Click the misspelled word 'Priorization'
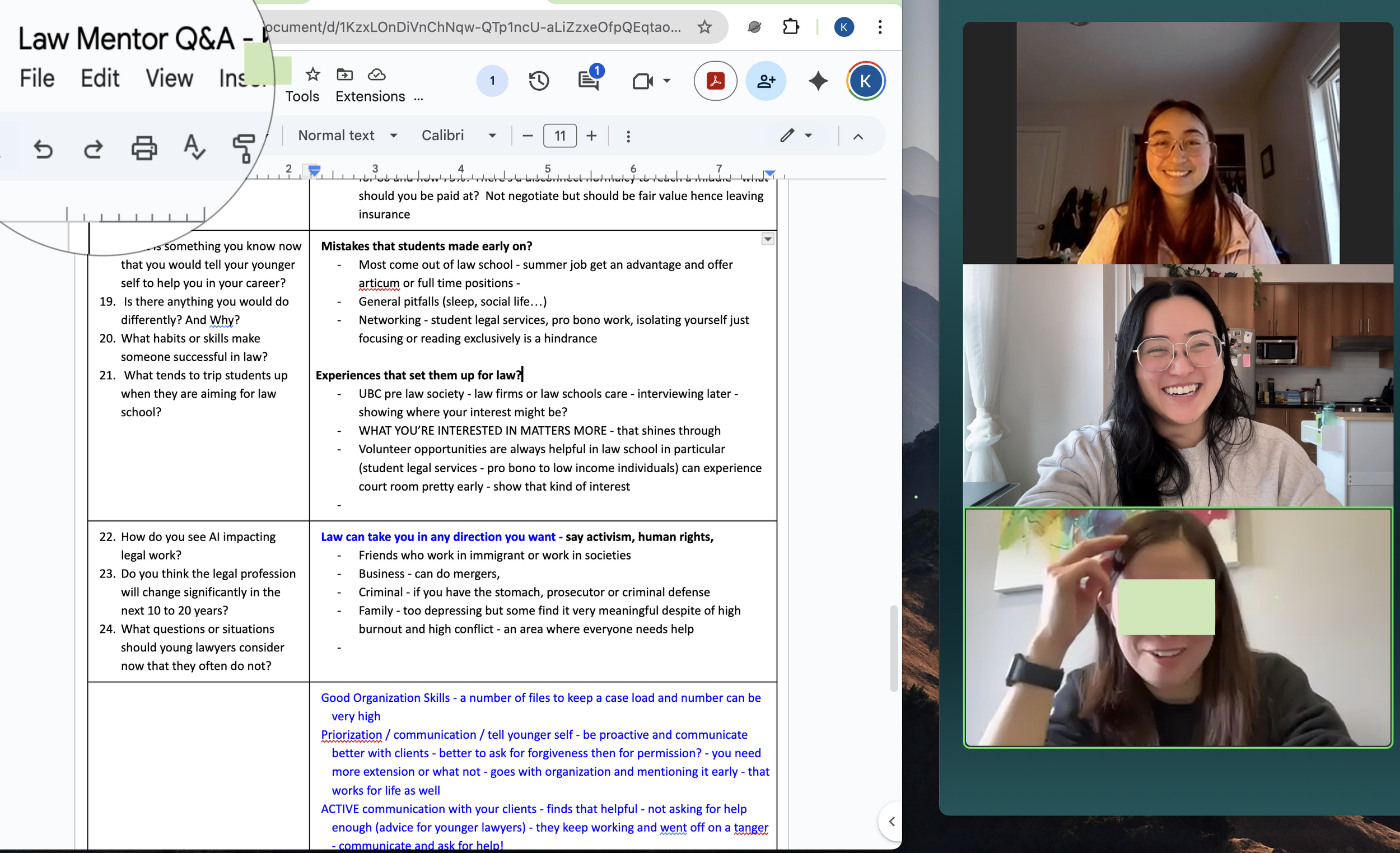 click(351, 735)
